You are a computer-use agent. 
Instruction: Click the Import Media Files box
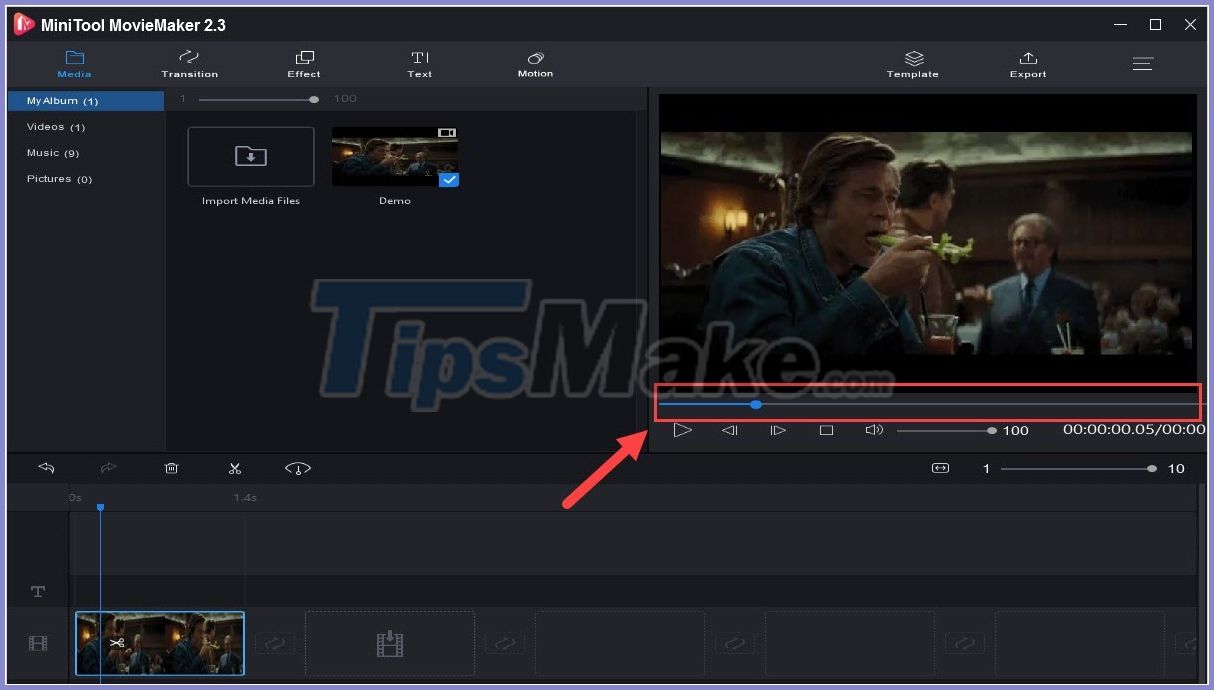(x=250, y=156)
